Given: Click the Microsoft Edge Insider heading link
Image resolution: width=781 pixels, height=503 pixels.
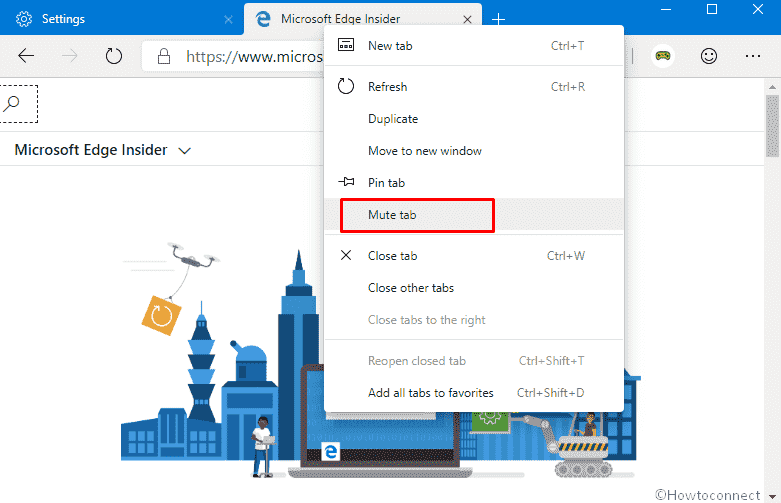Looking at the screenshot, I should tap(91, 149).
